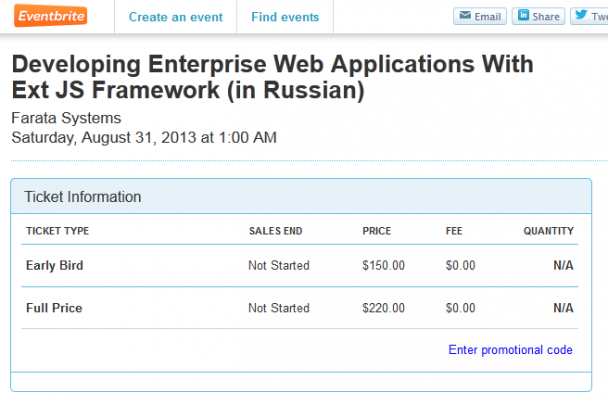The image size is (608, 405).
Task: Click the Ticket Information panel header
Action: (301, 197)
